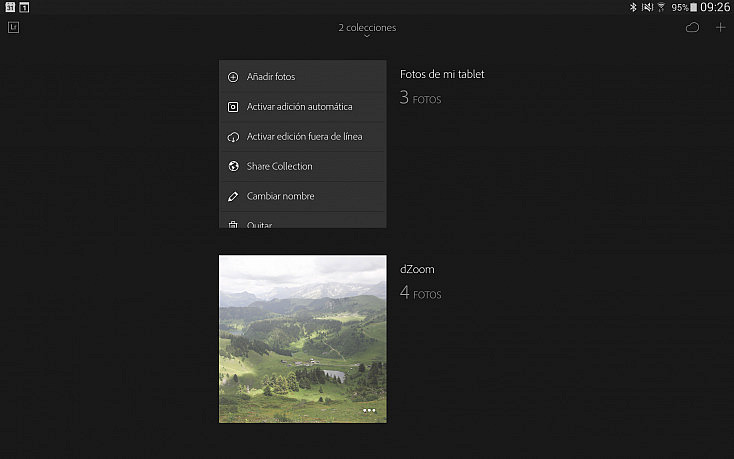Tap the battery 95% indicator

[684, 7]
